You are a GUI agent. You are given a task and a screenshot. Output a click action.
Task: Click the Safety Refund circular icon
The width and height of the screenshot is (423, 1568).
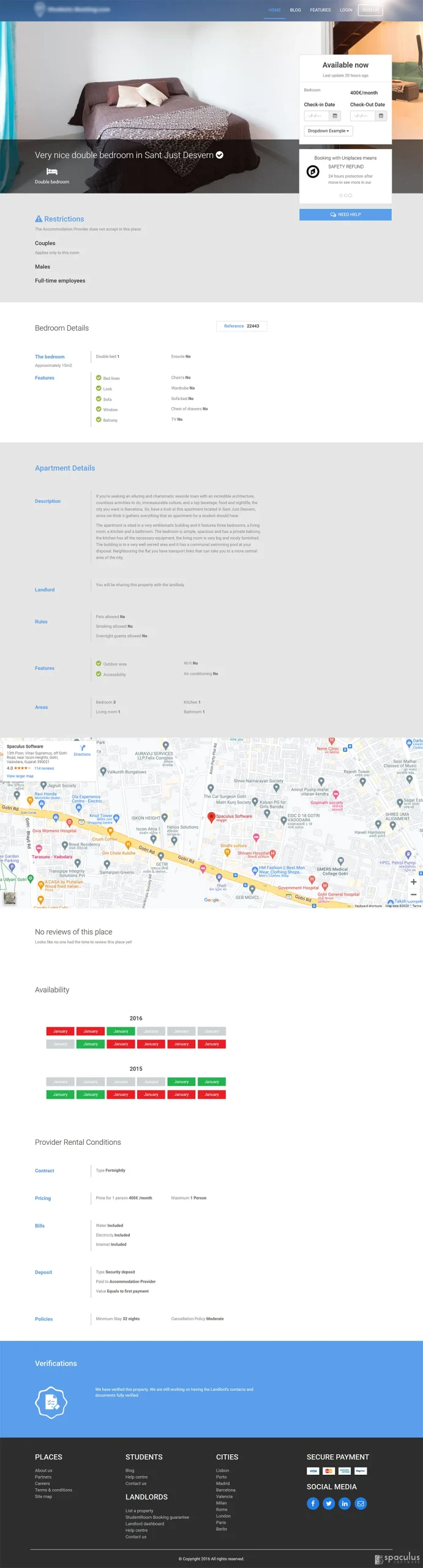coord(313,171)
